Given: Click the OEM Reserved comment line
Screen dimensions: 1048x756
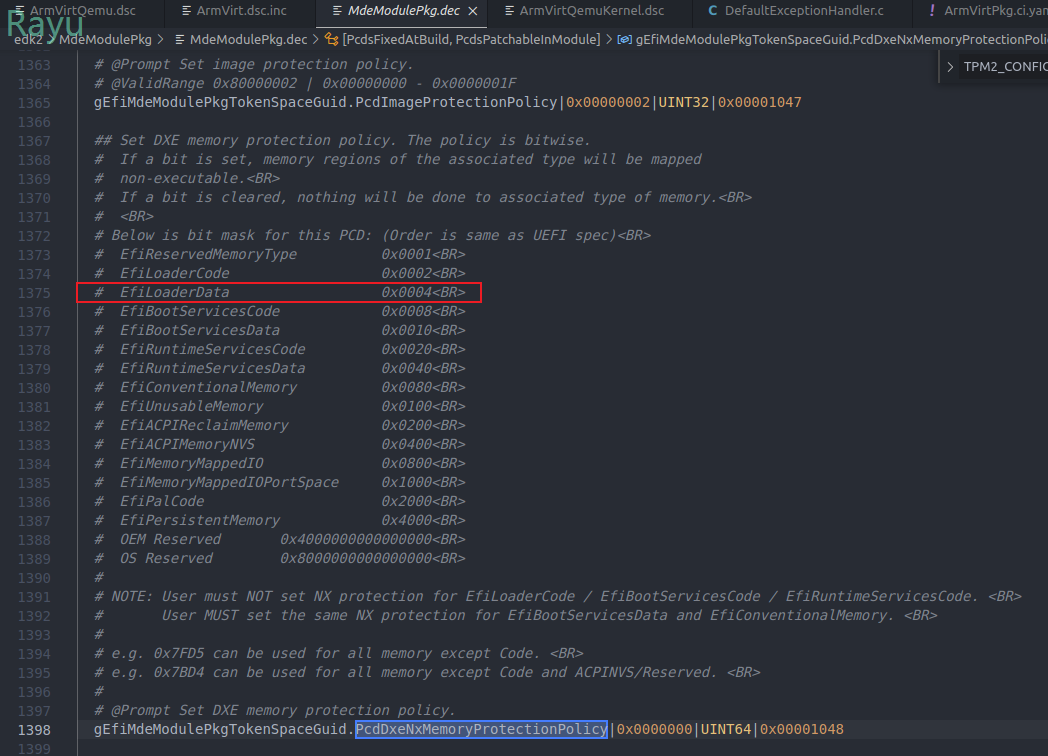Looking at the screenshot, I should tap(280, 539).
